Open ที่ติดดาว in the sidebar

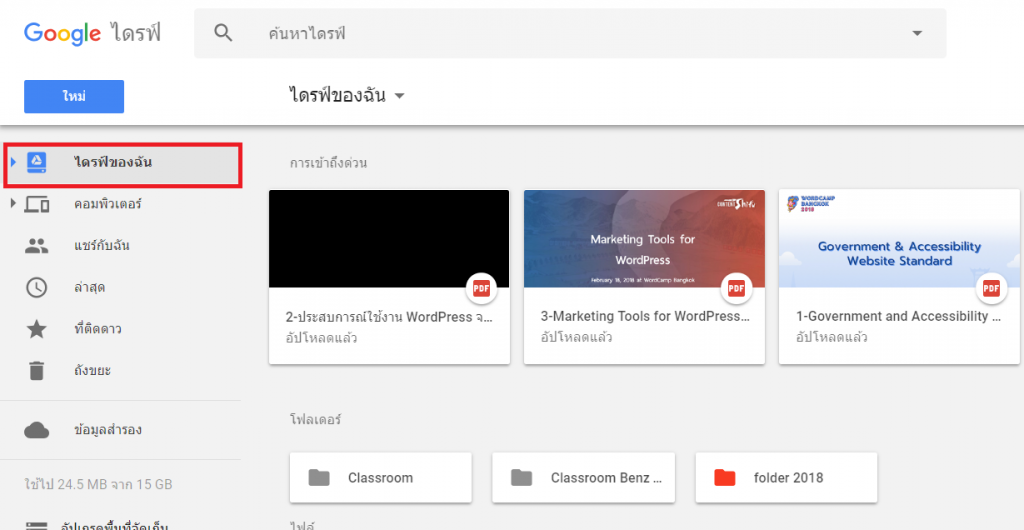(x=97, y=329)
